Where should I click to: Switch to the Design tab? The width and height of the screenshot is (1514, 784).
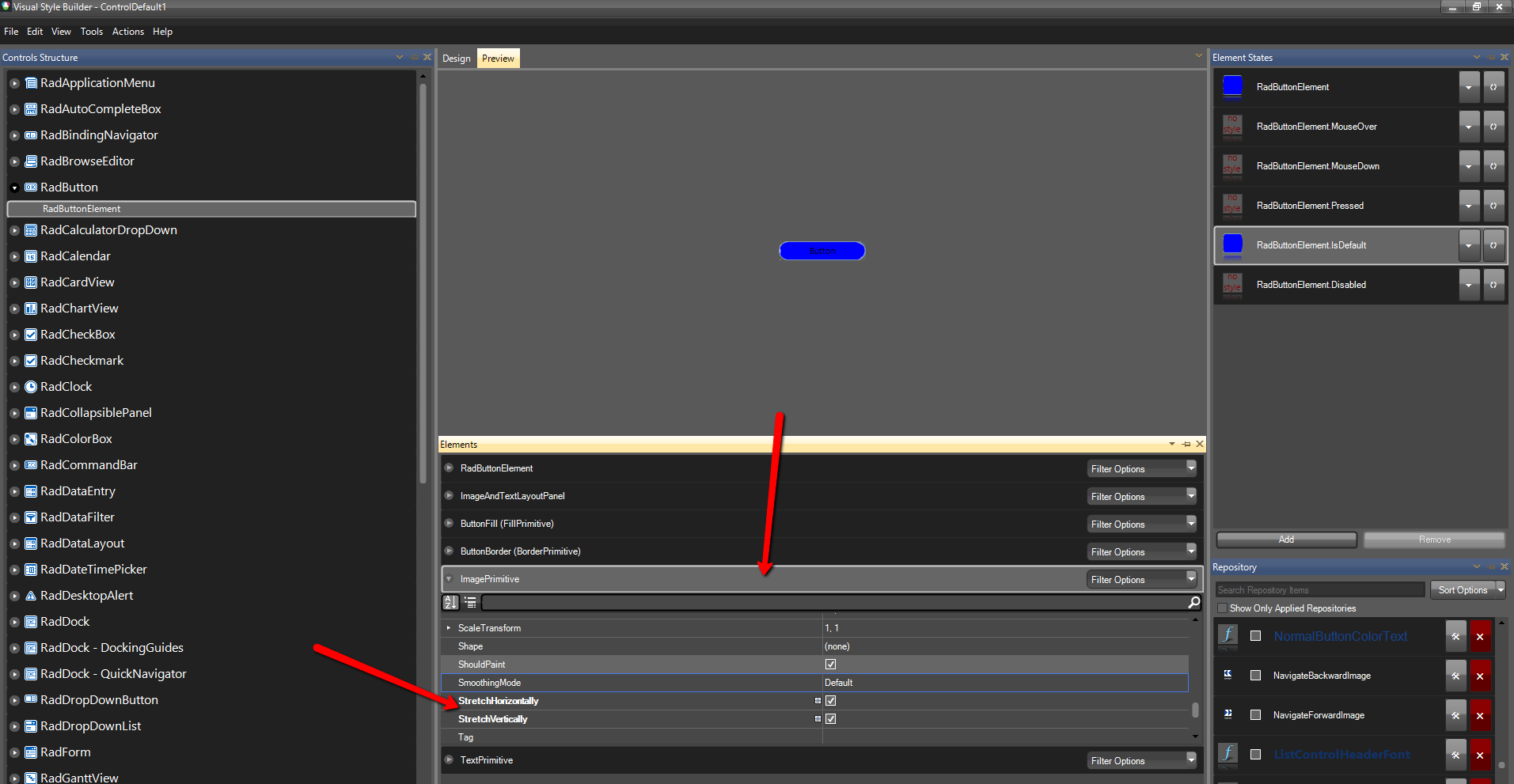[457, 59]
